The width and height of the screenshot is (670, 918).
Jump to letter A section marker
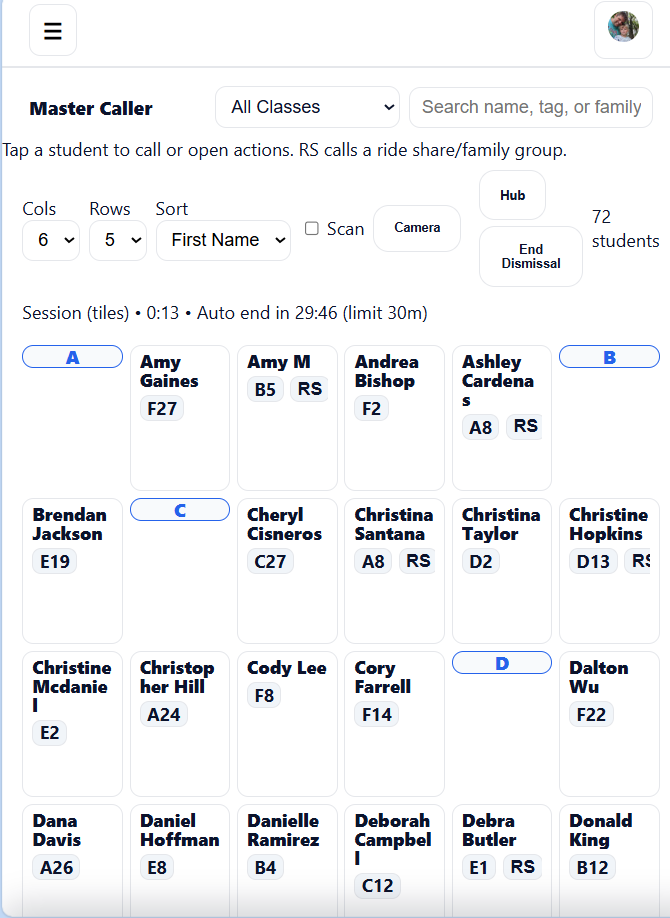pyautogui.click(x=72, y=357)
